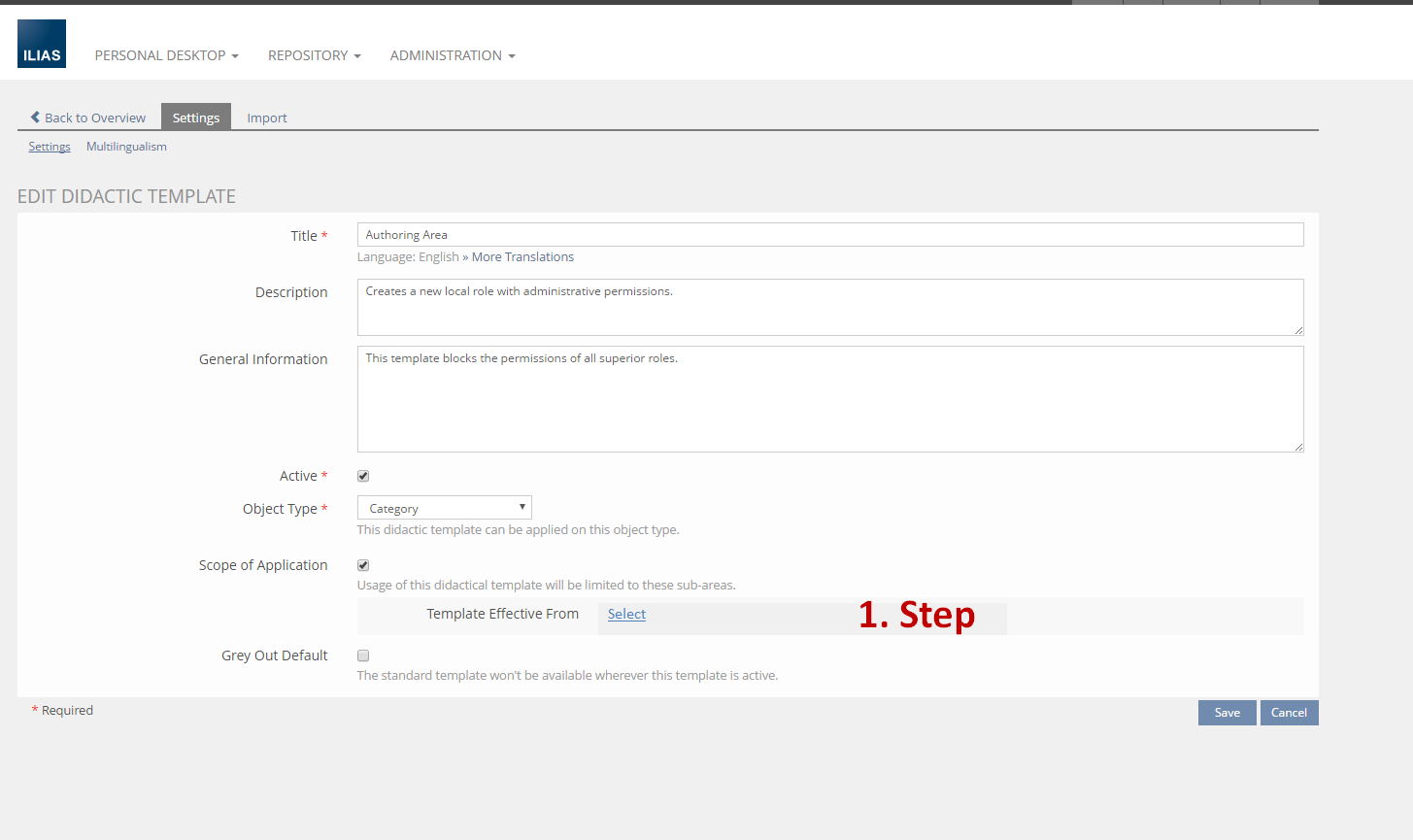Open the More Translations link
1413x840 pixels.
coord(522,257)
